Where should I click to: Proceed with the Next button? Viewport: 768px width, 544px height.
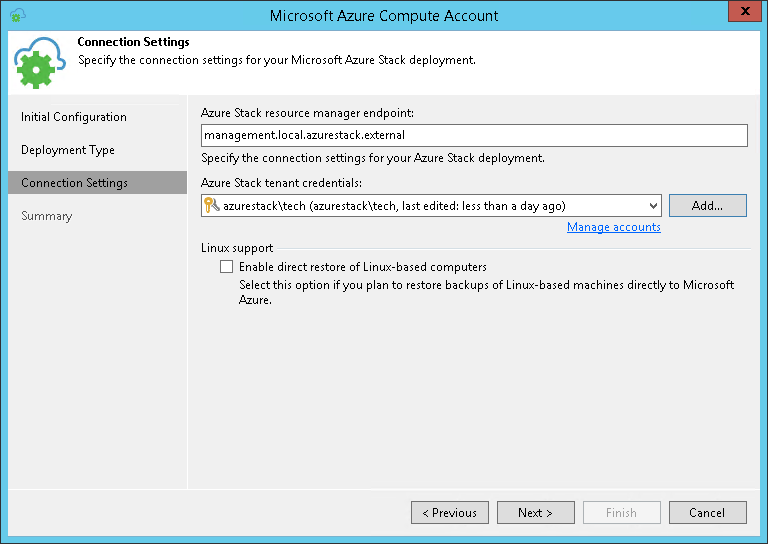click(536, 513)
